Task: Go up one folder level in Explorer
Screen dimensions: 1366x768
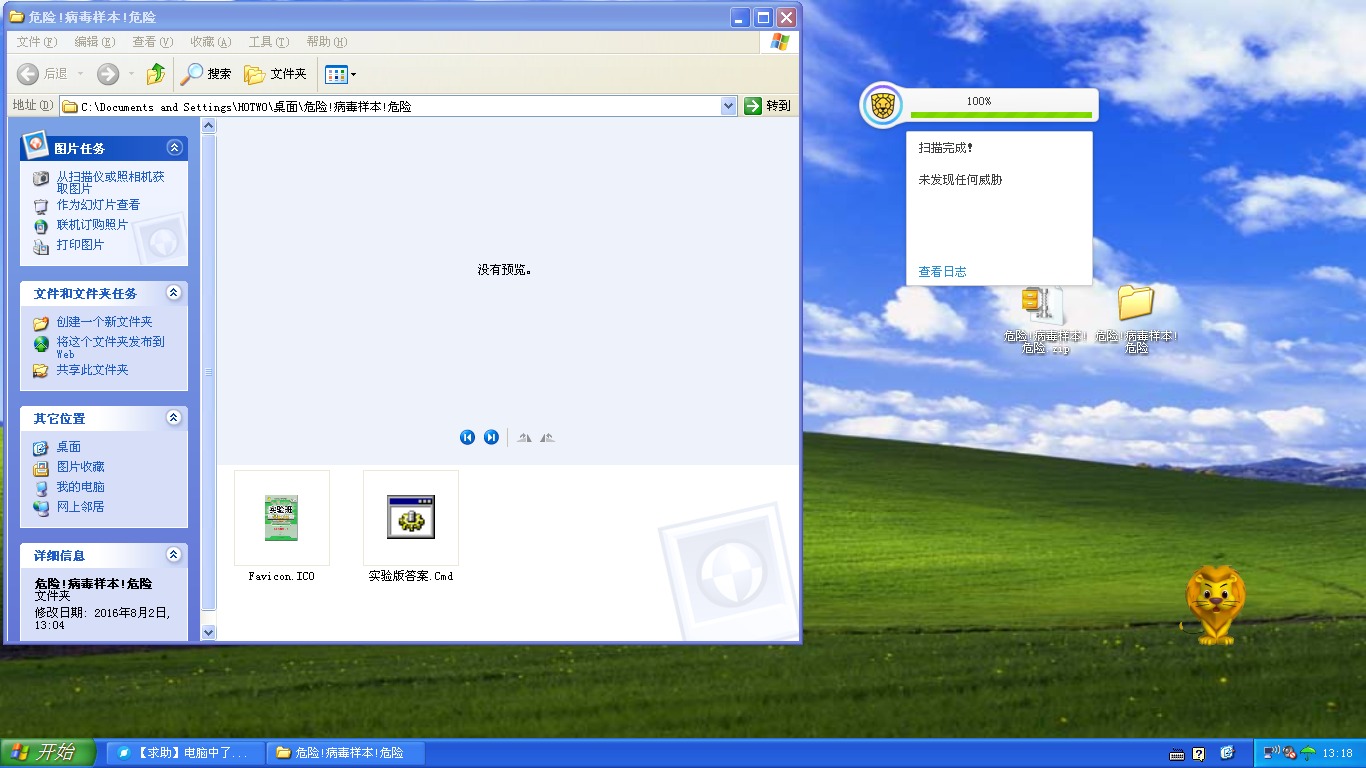Action: pyautogui.click(x=156, y=74)
